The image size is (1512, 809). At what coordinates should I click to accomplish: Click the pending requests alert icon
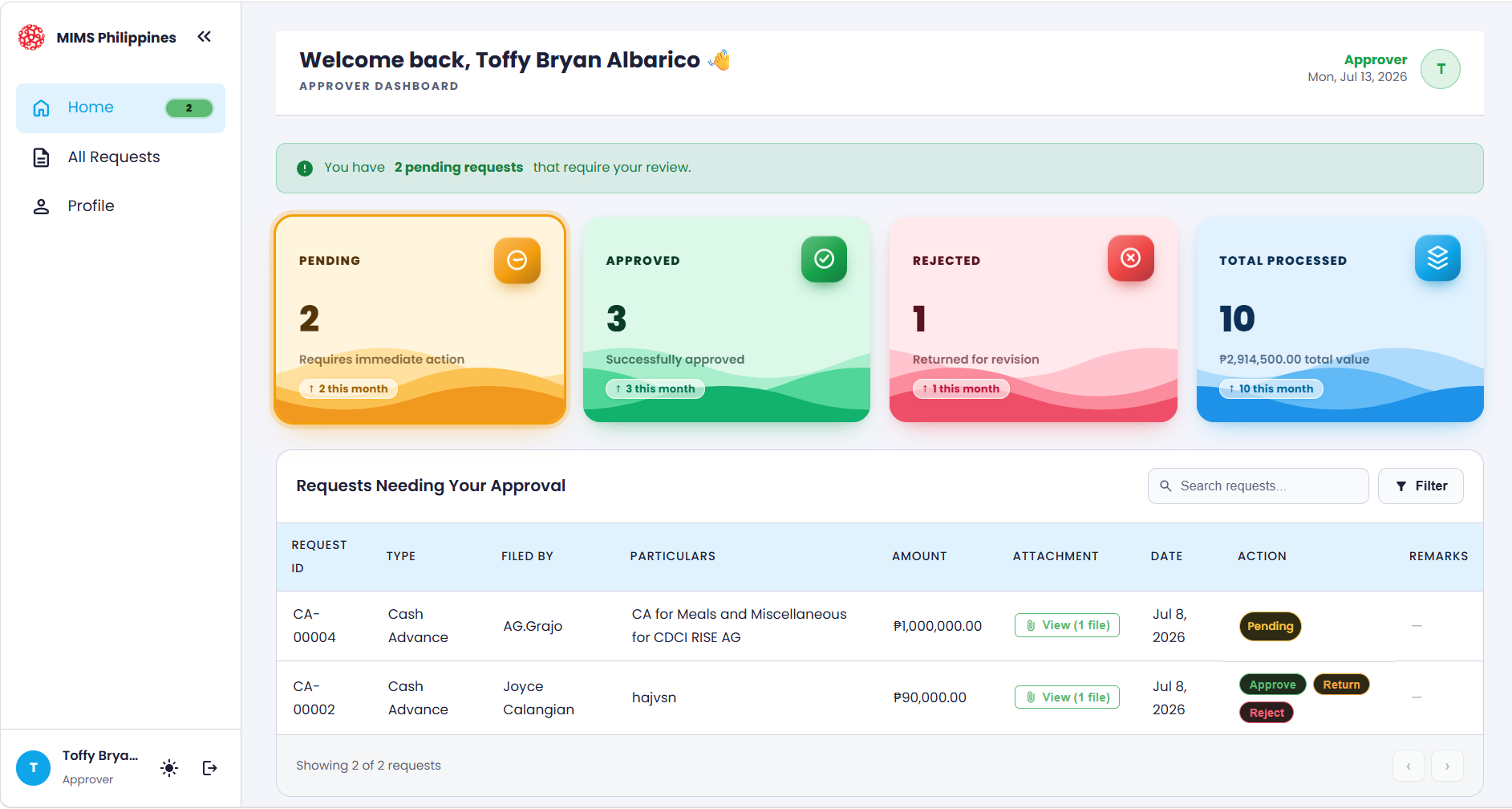305,169
